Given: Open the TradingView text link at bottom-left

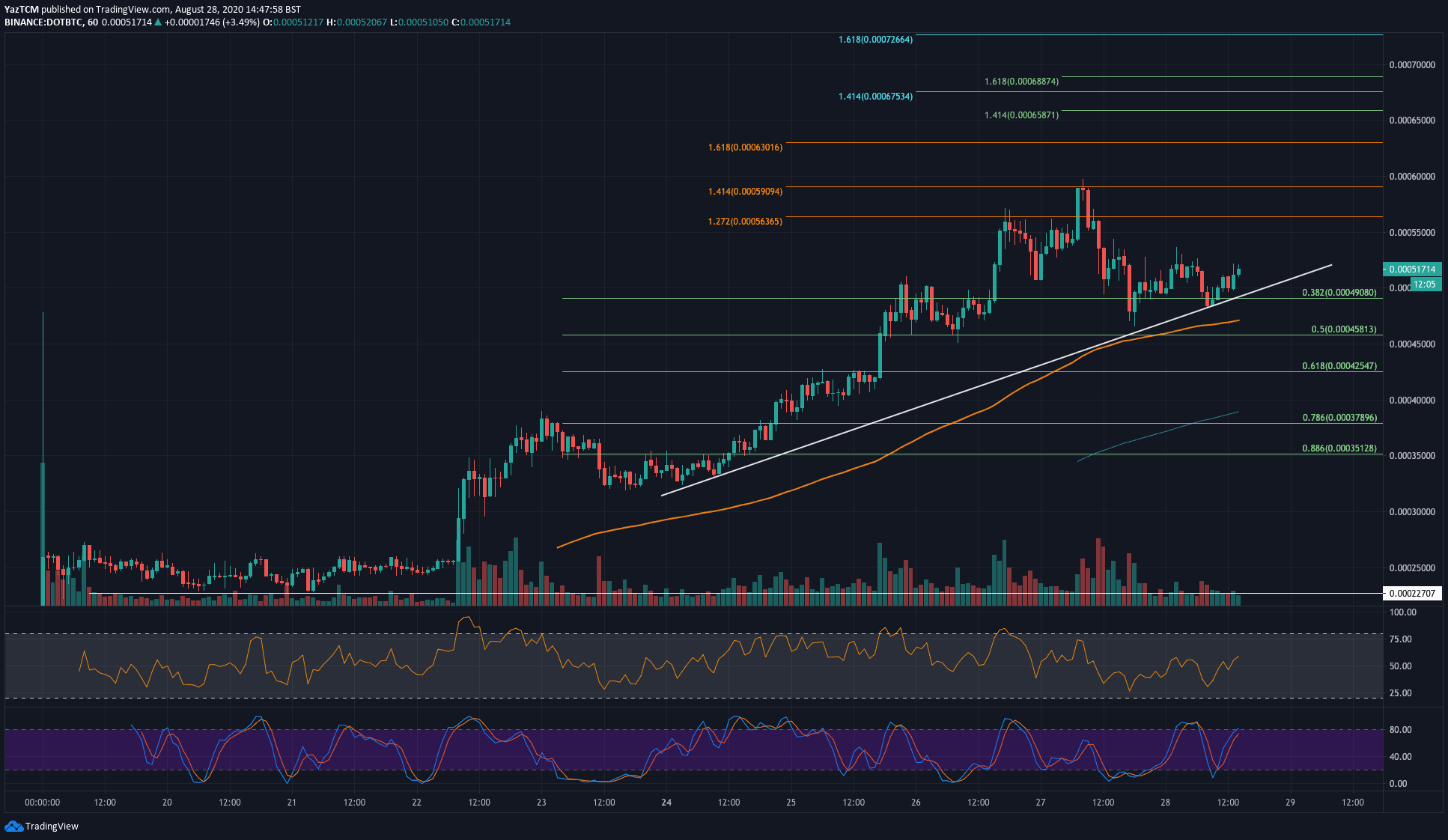Looking at the screenshot, I should pyautogui.click(x=52, y=826).
